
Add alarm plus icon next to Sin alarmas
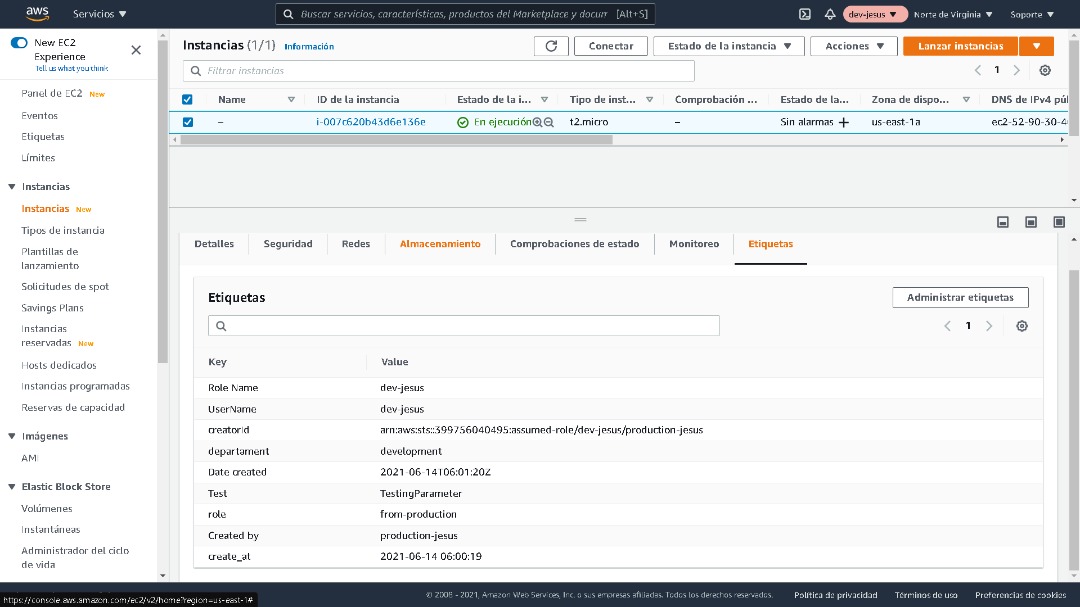point(844,122)
